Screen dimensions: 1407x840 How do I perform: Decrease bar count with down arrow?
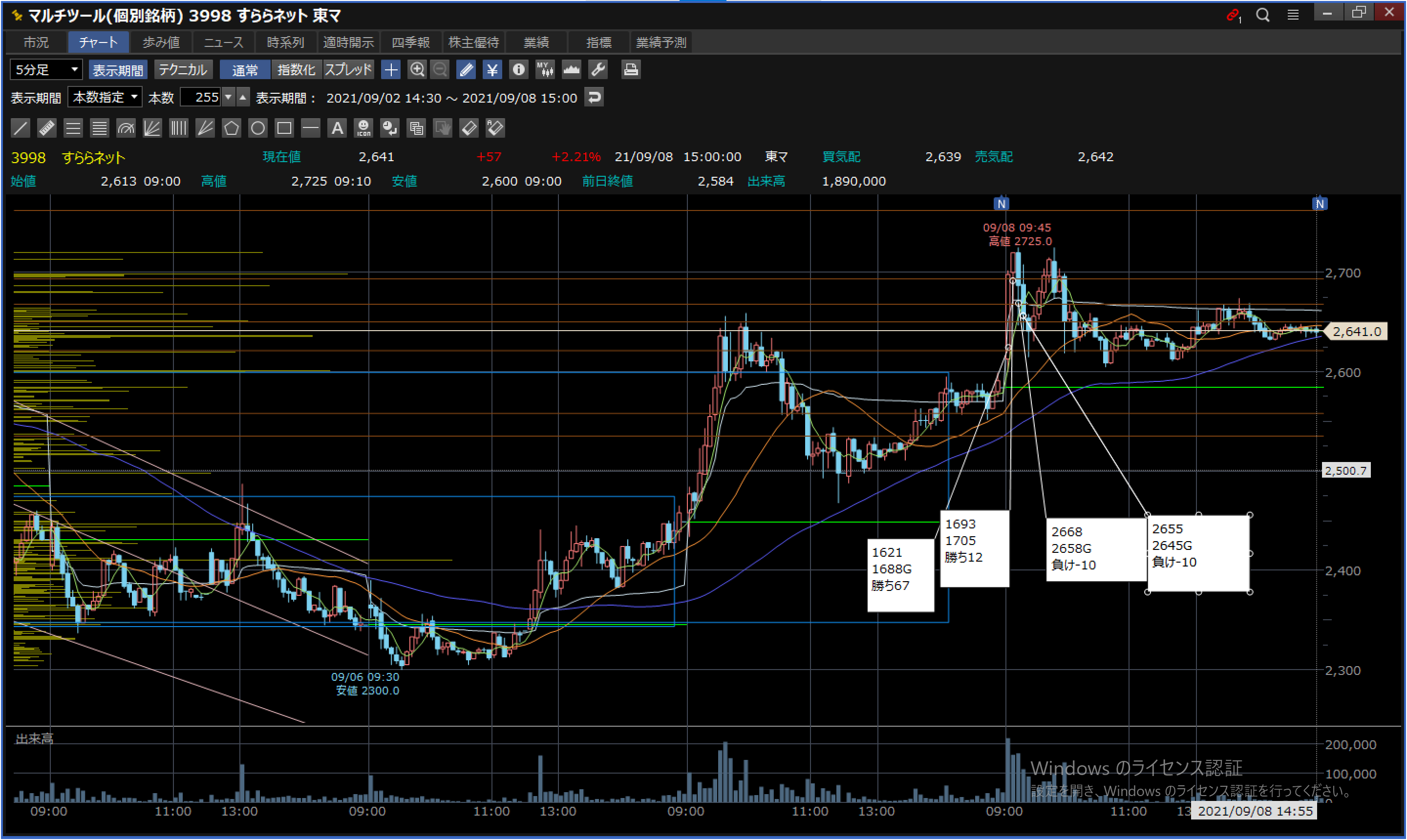228,97
